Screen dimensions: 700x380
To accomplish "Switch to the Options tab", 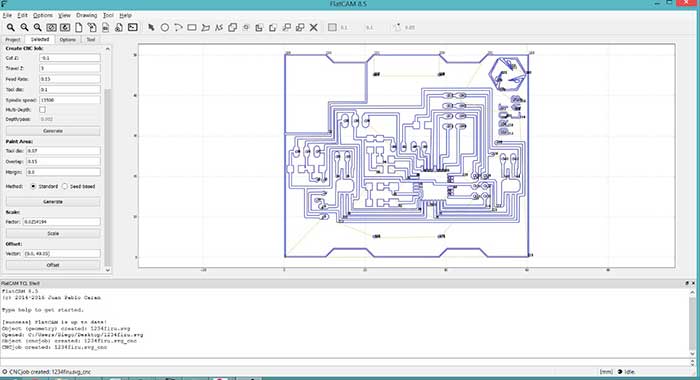I will (x=67, y=40).
